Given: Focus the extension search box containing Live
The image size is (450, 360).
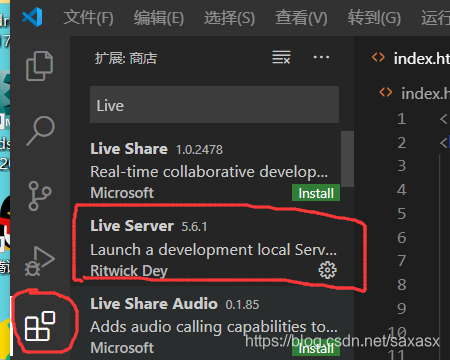Looking at the screenshot, I should coord(214,105).
